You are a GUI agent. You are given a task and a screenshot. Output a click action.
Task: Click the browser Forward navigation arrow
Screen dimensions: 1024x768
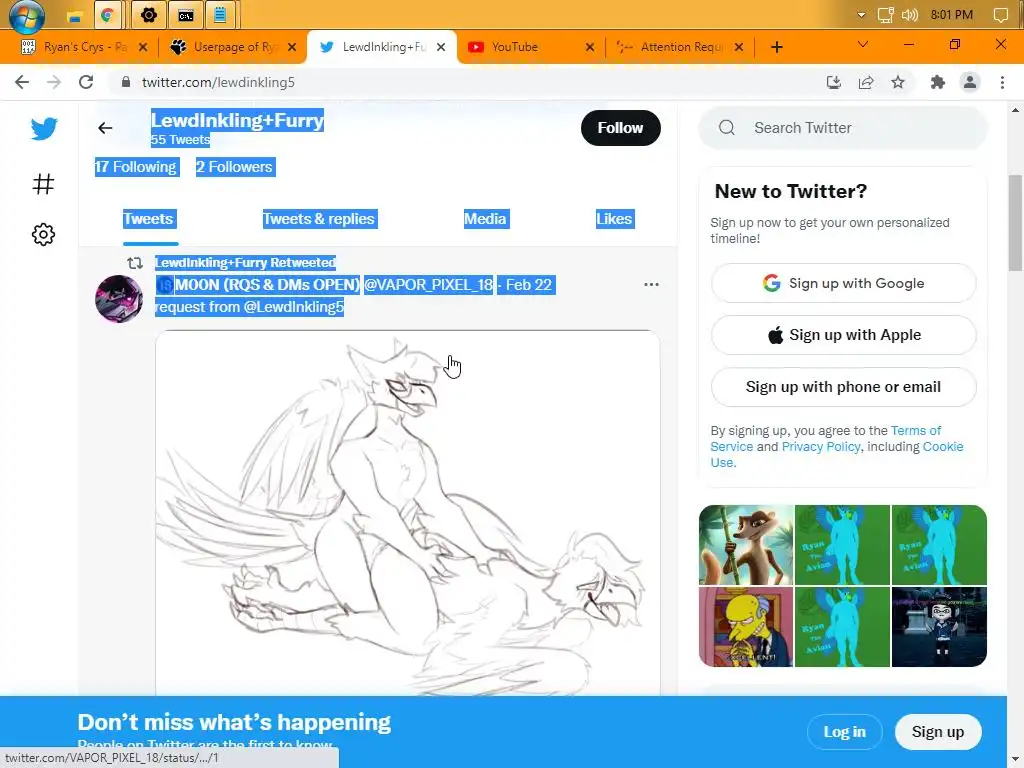point(54,82)
